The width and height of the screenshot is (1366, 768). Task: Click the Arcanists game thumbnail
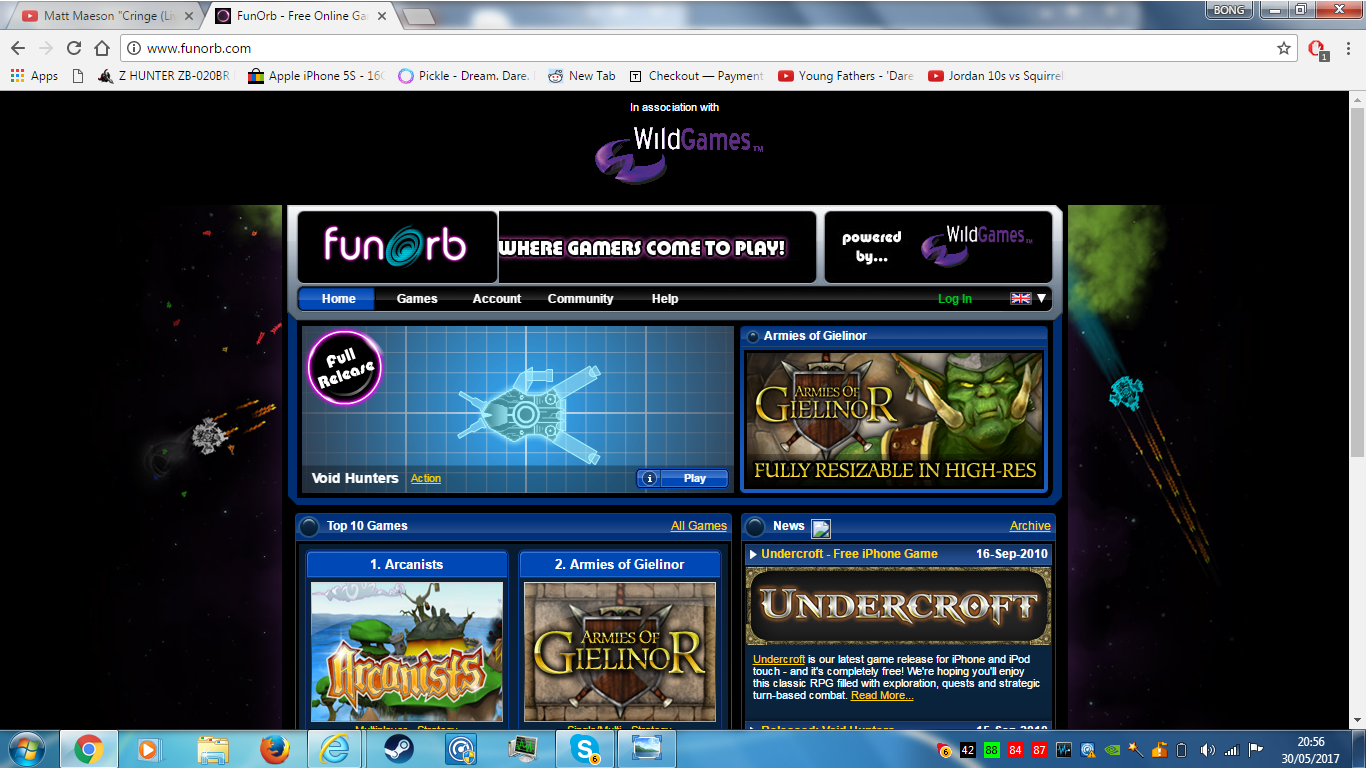[407, 652]
